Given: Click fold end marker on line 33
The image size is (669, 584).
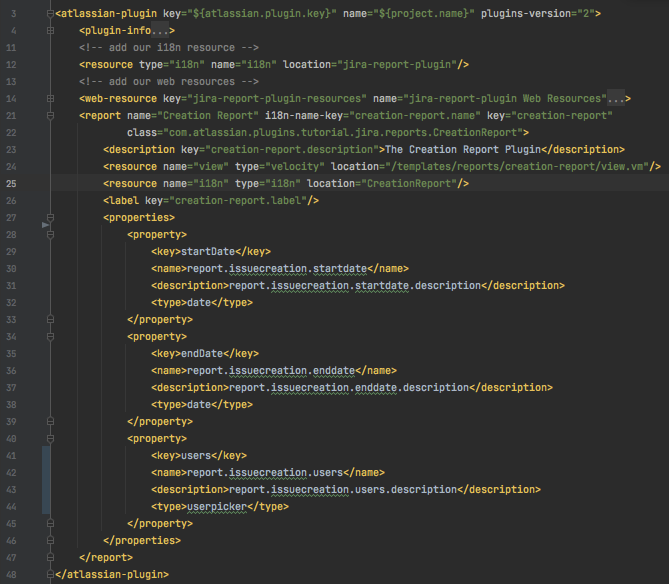Looking at the screenshot, I should coord(50,320).
